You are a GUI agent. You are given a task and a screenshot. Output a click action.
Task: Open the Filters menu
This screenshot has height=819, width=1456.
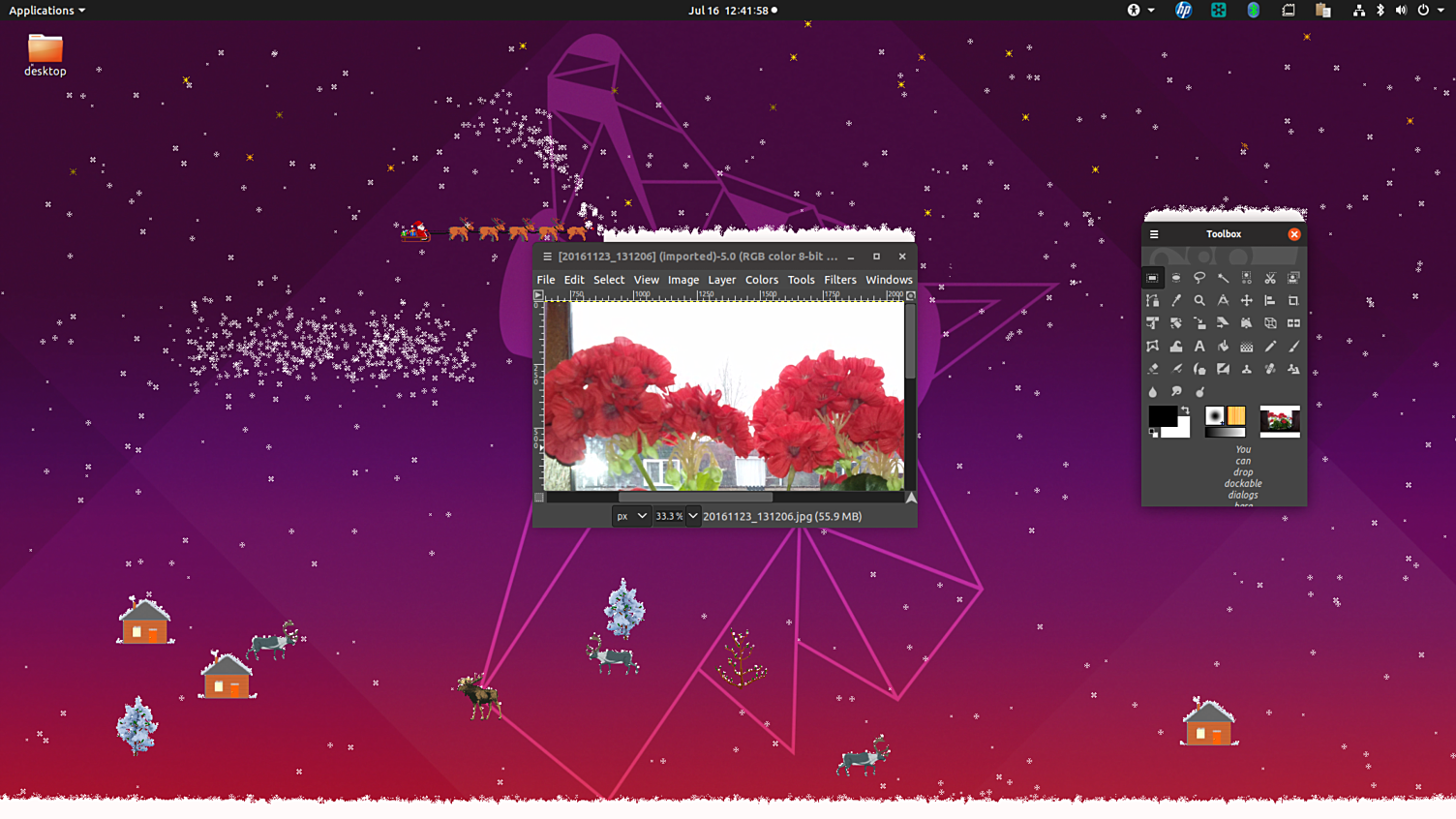click(x=839, y=280)
